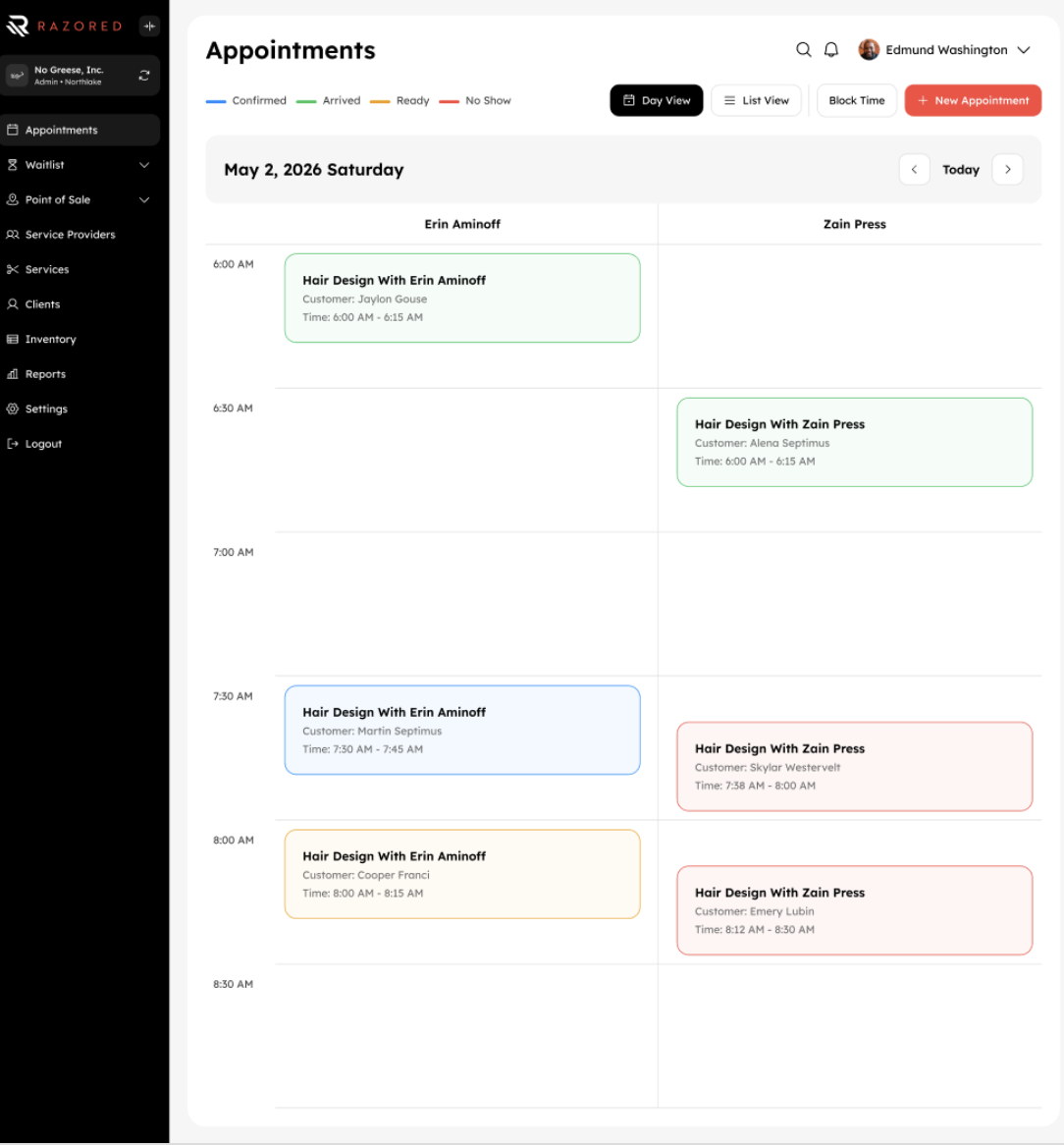Click the 6:30 AM time label

coord(233,409)
